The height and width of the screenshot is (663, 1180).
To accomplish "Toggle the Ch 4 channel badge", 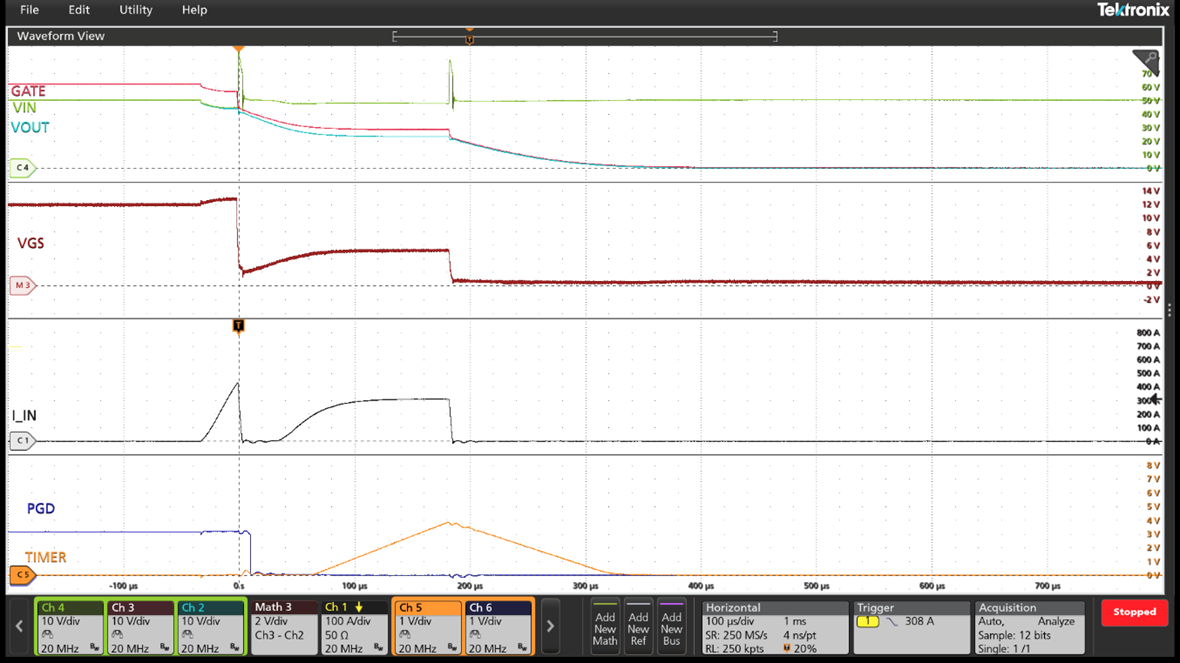I will coord(70,627).
